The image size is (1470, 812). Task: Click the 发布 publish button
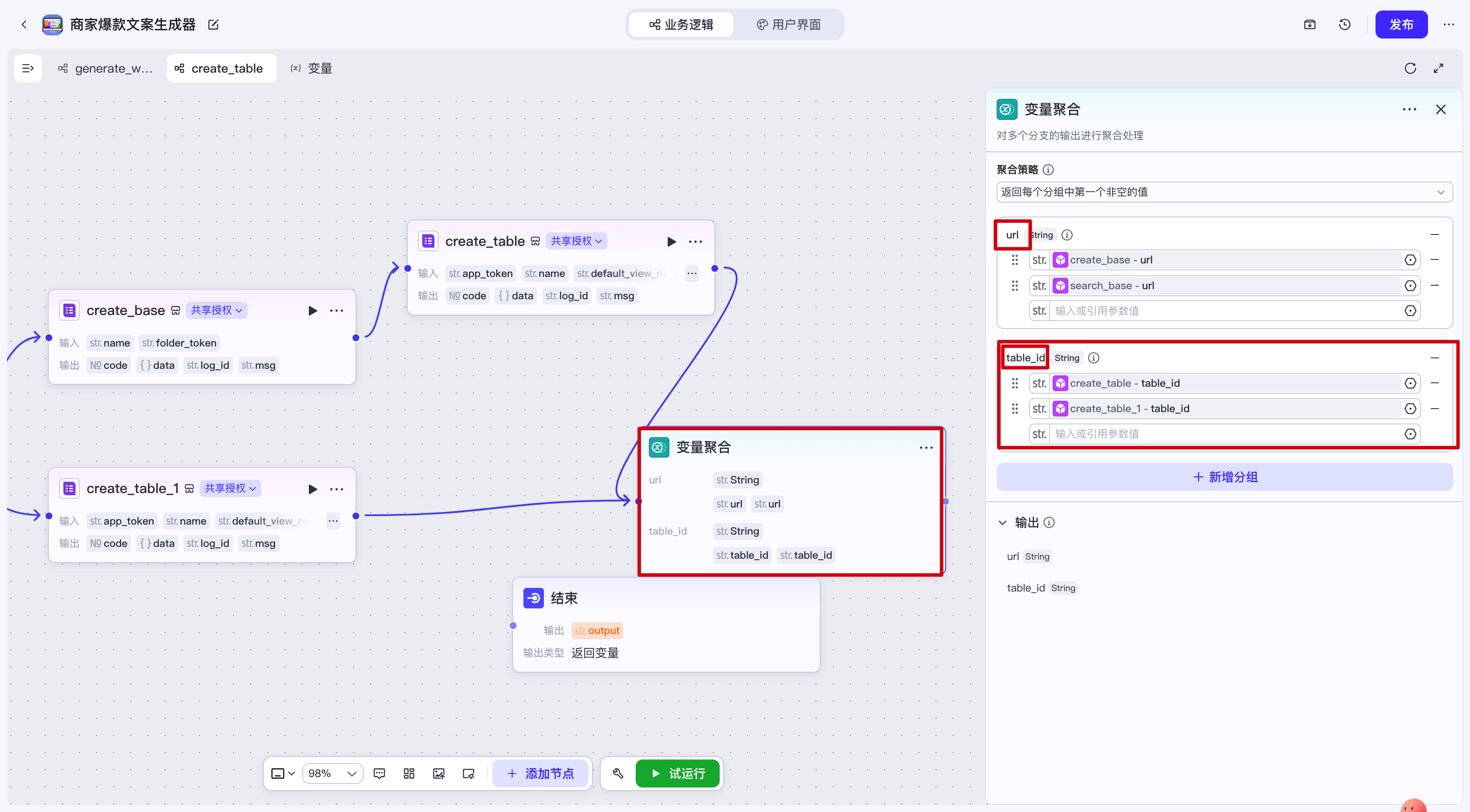(x=1401, y=24)
